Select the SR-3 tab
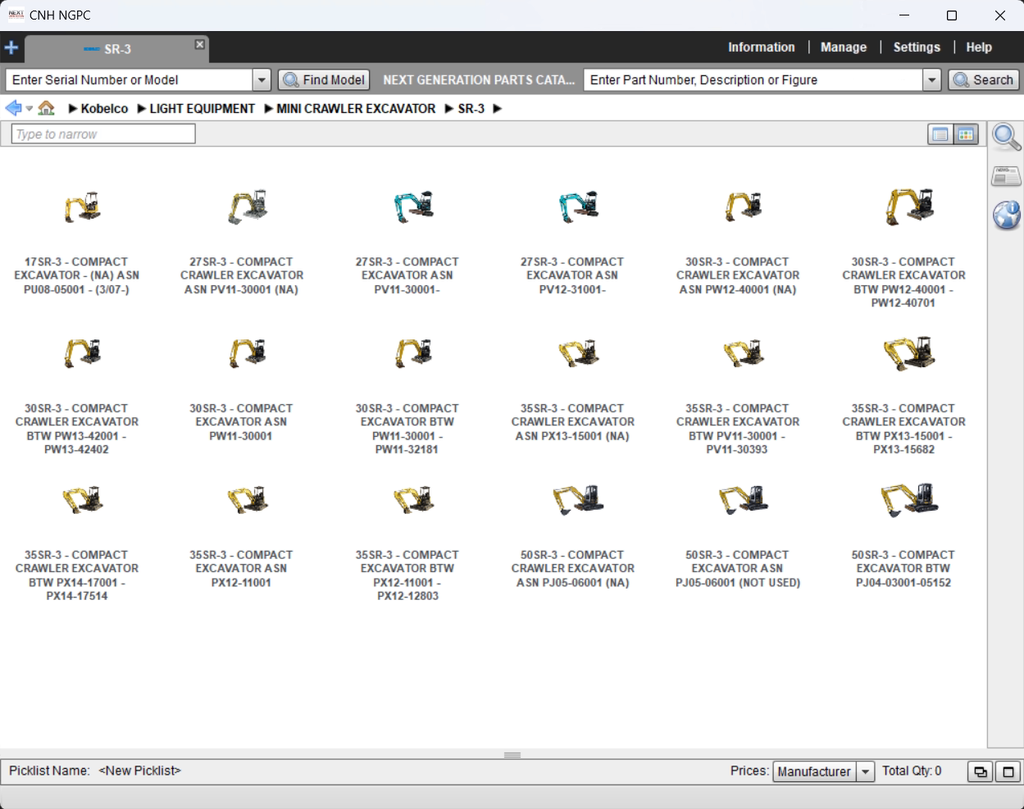Screen dimensions: 1024x809 click(117, 49)
